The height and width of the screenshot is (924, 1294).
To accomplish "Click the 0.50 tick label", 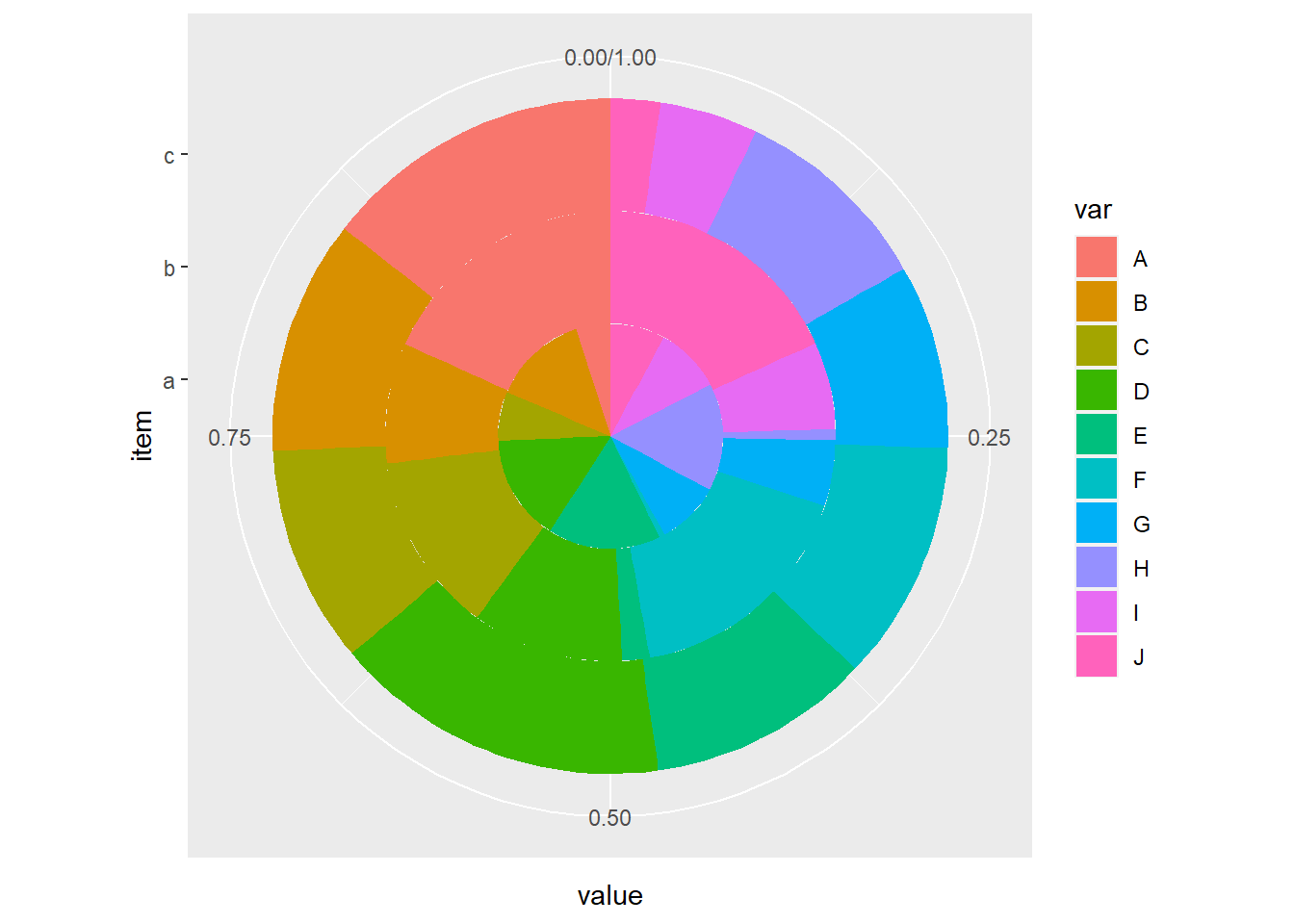I will coord(609,818).
